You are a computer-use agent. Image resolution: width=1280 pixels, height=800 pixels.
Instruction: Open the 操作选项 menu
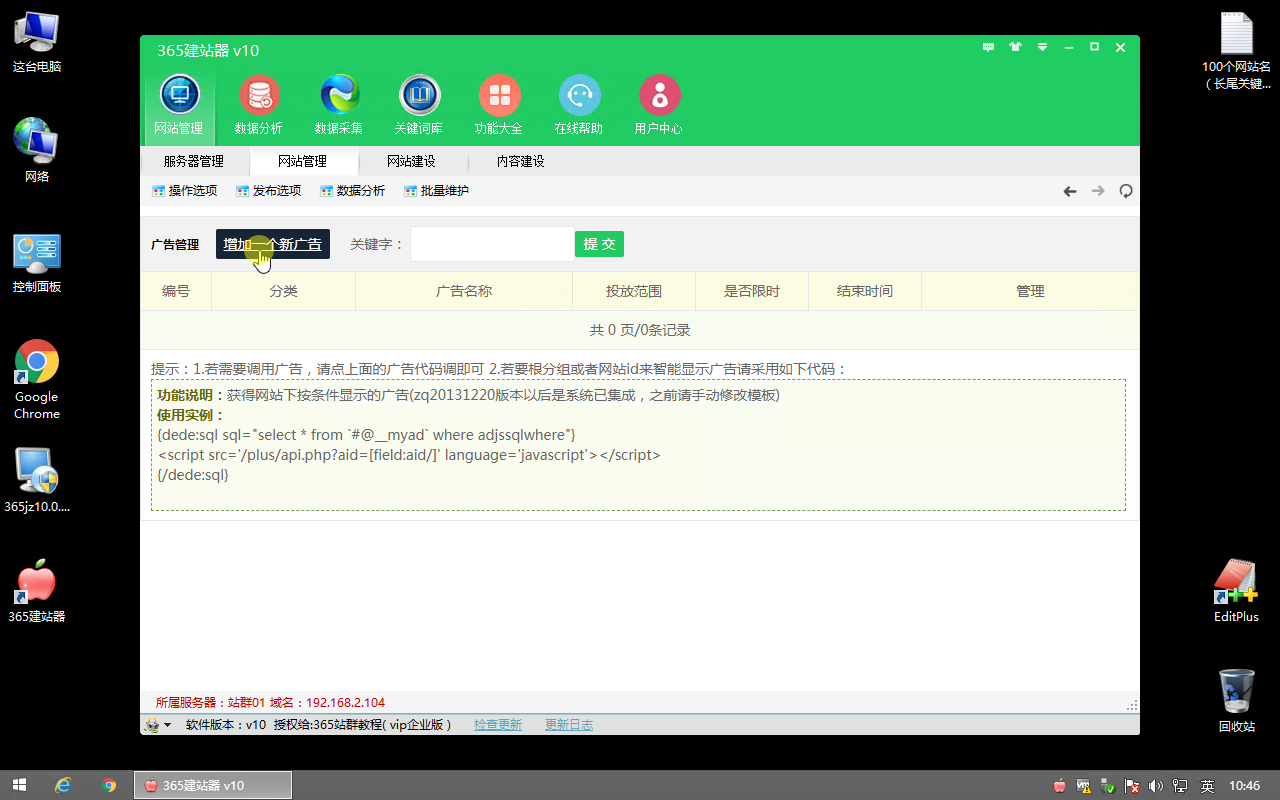click(185, 191)
